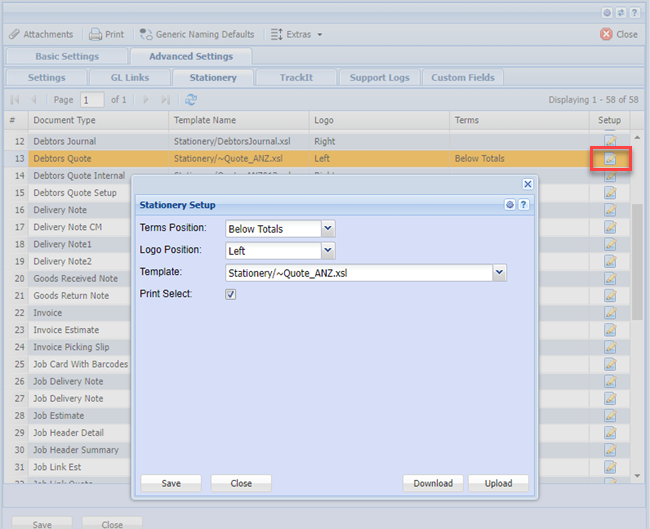Open setup for the Debtors Quote row
Screen dimensions: 650x529
(x=609, y=159)
